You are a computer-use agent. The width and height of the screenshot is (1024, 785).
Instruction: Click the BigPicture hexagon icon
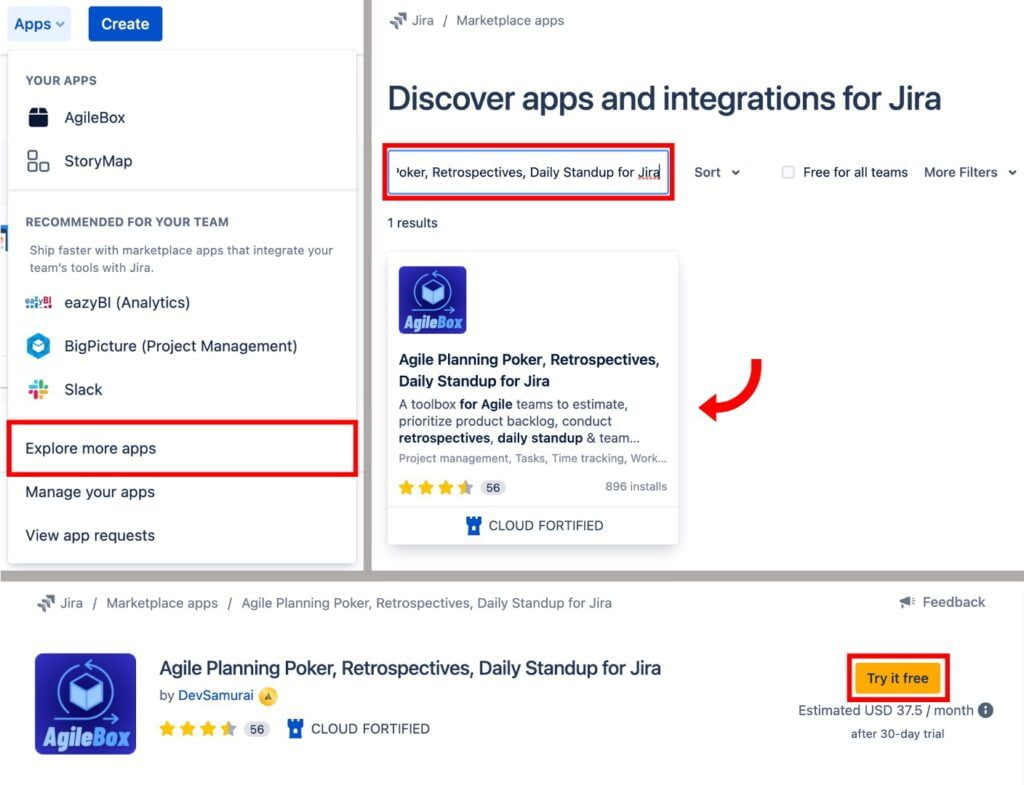pyautogui.click(x=38, y=346)
